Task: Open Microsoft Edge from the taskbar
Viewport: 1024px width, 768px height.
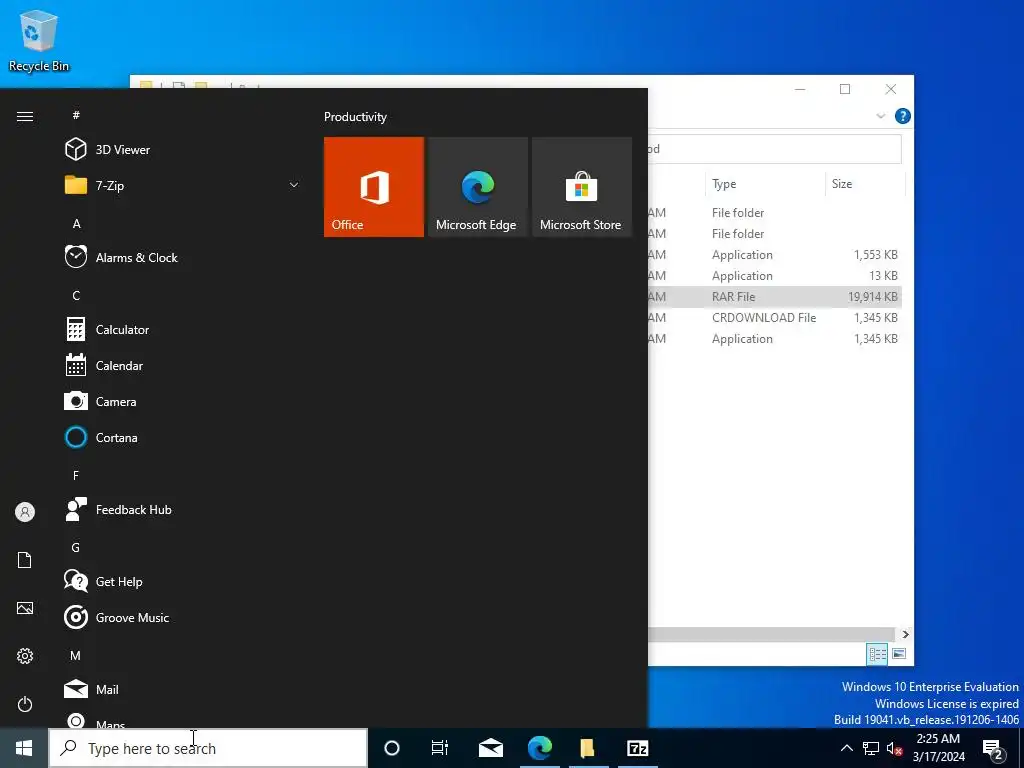Action: pos(540,748)
